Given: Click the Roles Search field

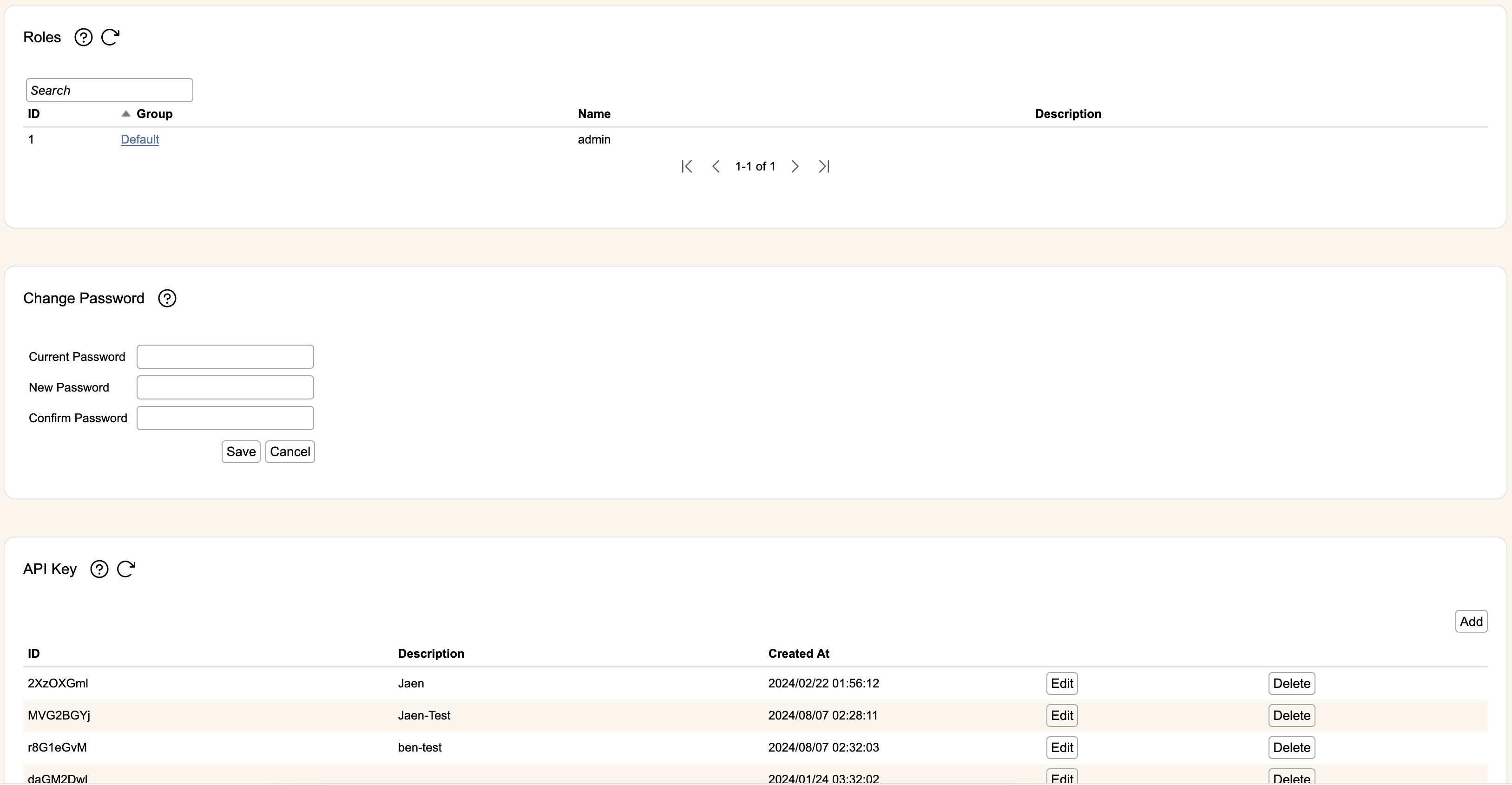Looking at the screenshot, I should pyautogui.click(x=109, y=91).
